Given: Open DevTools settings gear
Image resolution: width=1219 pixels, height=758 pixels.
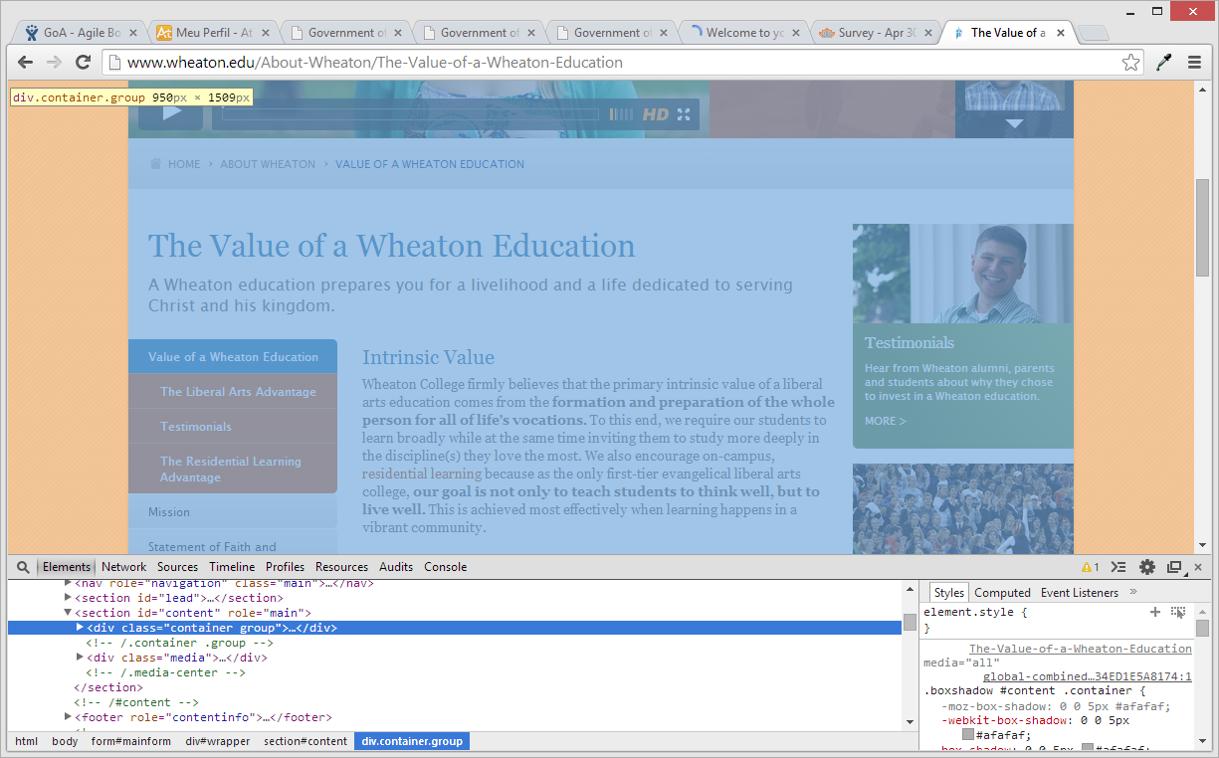Looking at the screenshot, I should pyautogui.click(x=1147, y=567).
